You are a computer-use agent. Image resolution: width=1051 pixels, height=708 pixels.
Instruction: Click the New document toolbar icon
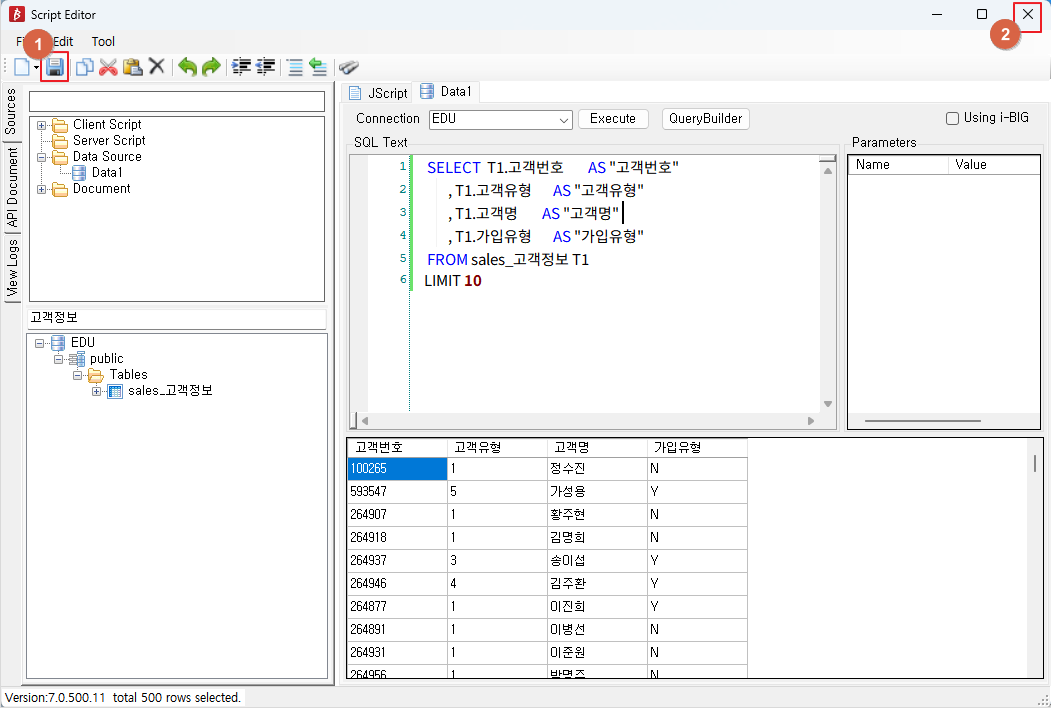point(22,67)
